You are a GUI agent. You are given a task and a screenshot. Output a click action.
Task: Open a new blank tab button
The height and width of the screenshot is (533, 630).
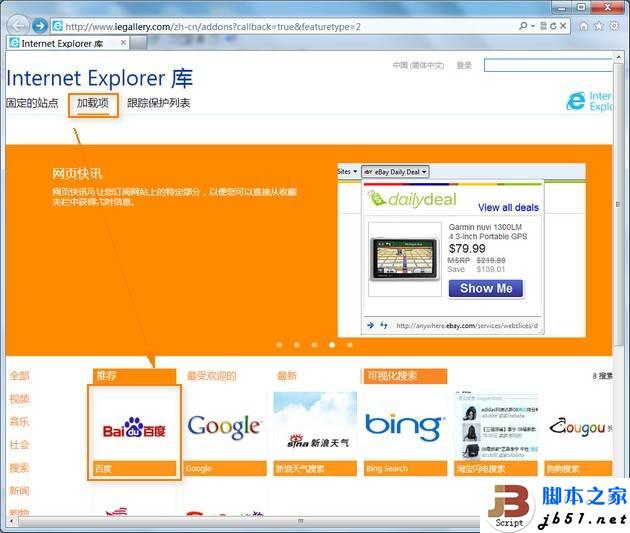click(x=139, y=43)
